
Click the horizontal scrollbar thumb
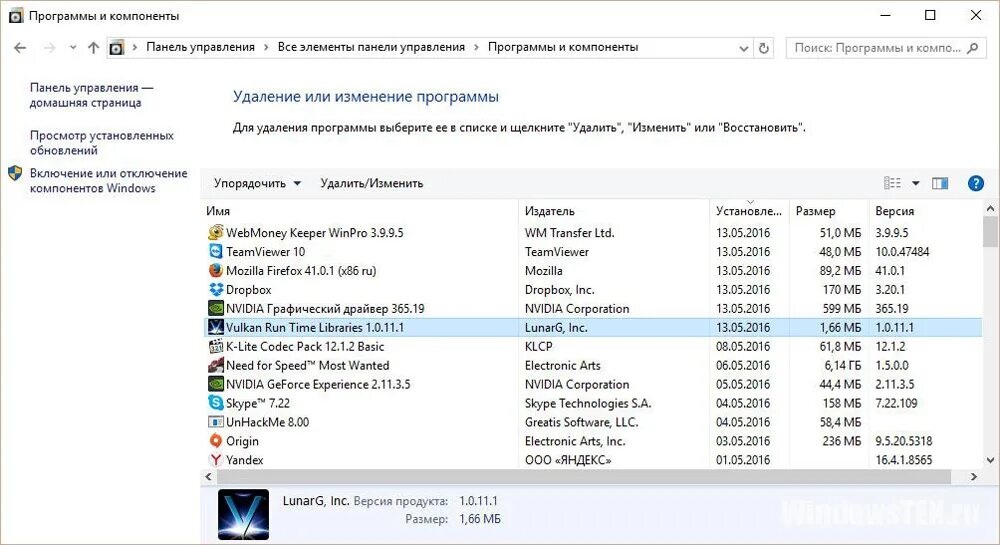584,476
